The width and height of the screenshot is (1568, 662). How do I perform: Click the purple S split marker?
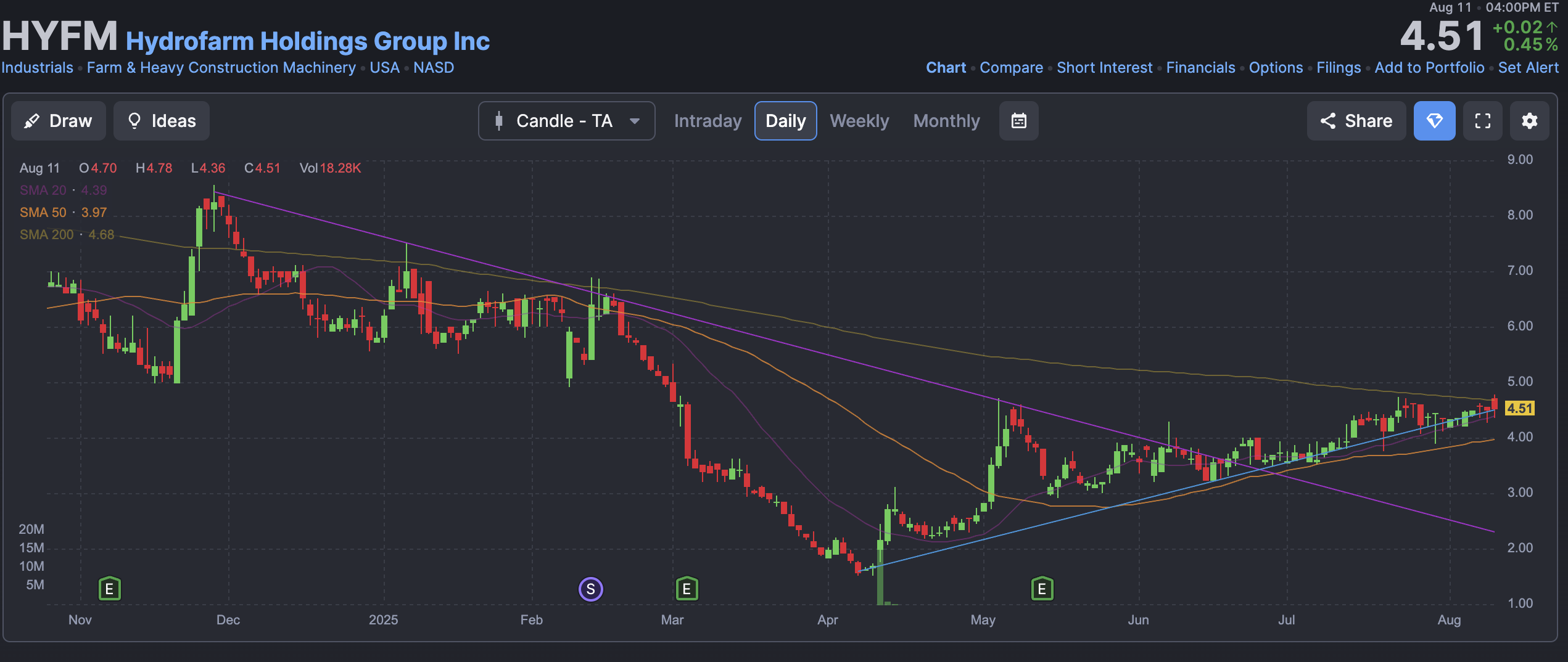tap(590, 589)
